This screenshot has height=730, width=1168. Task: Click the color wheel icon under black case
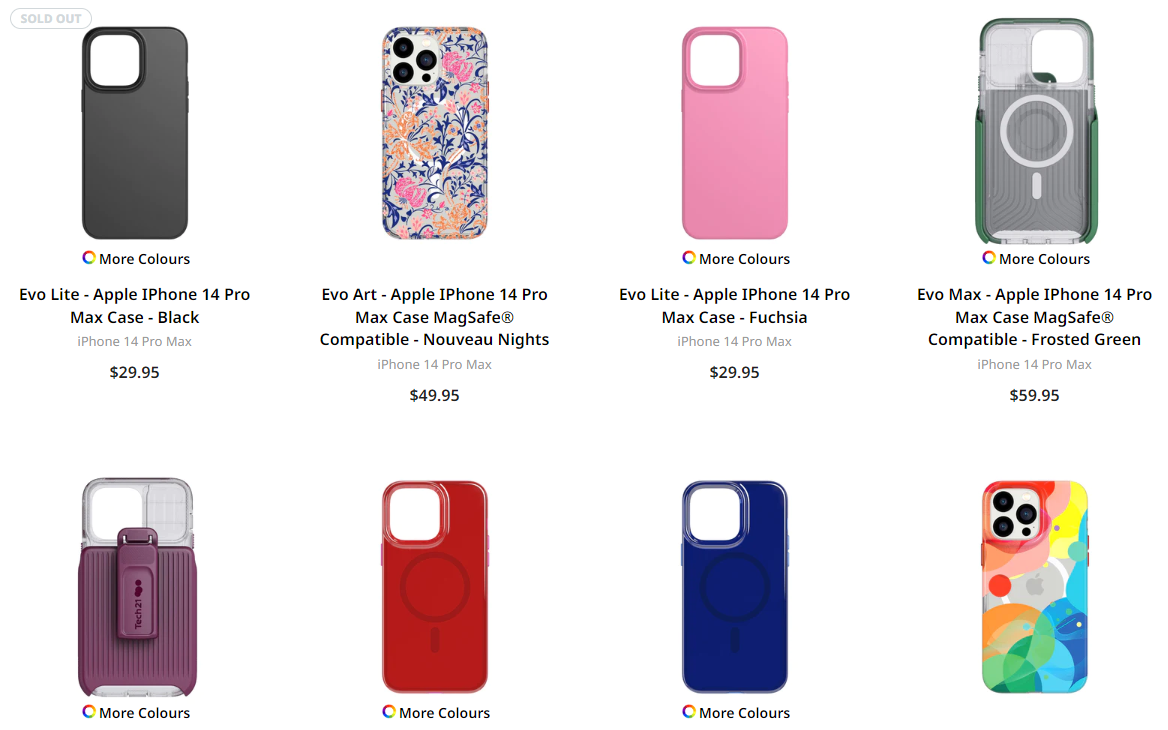pos(89,258)
